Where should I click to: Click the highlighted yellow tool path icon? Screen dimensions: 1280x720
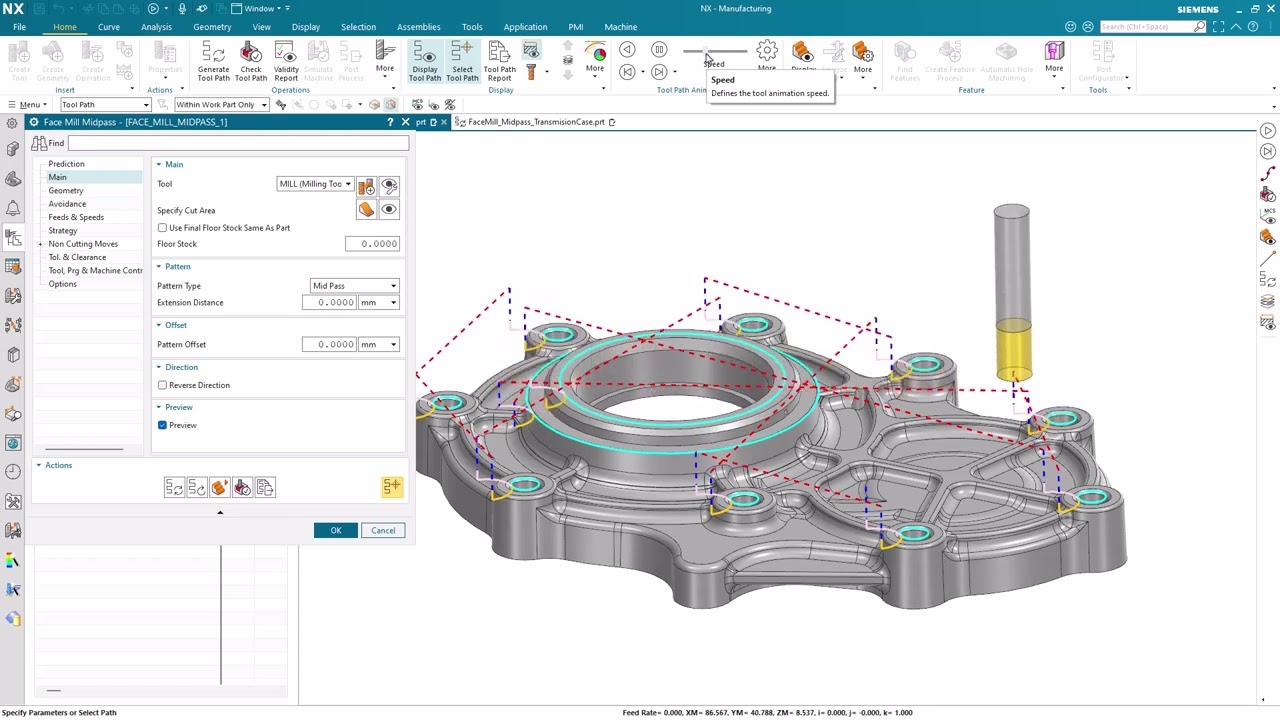point(391,487)
